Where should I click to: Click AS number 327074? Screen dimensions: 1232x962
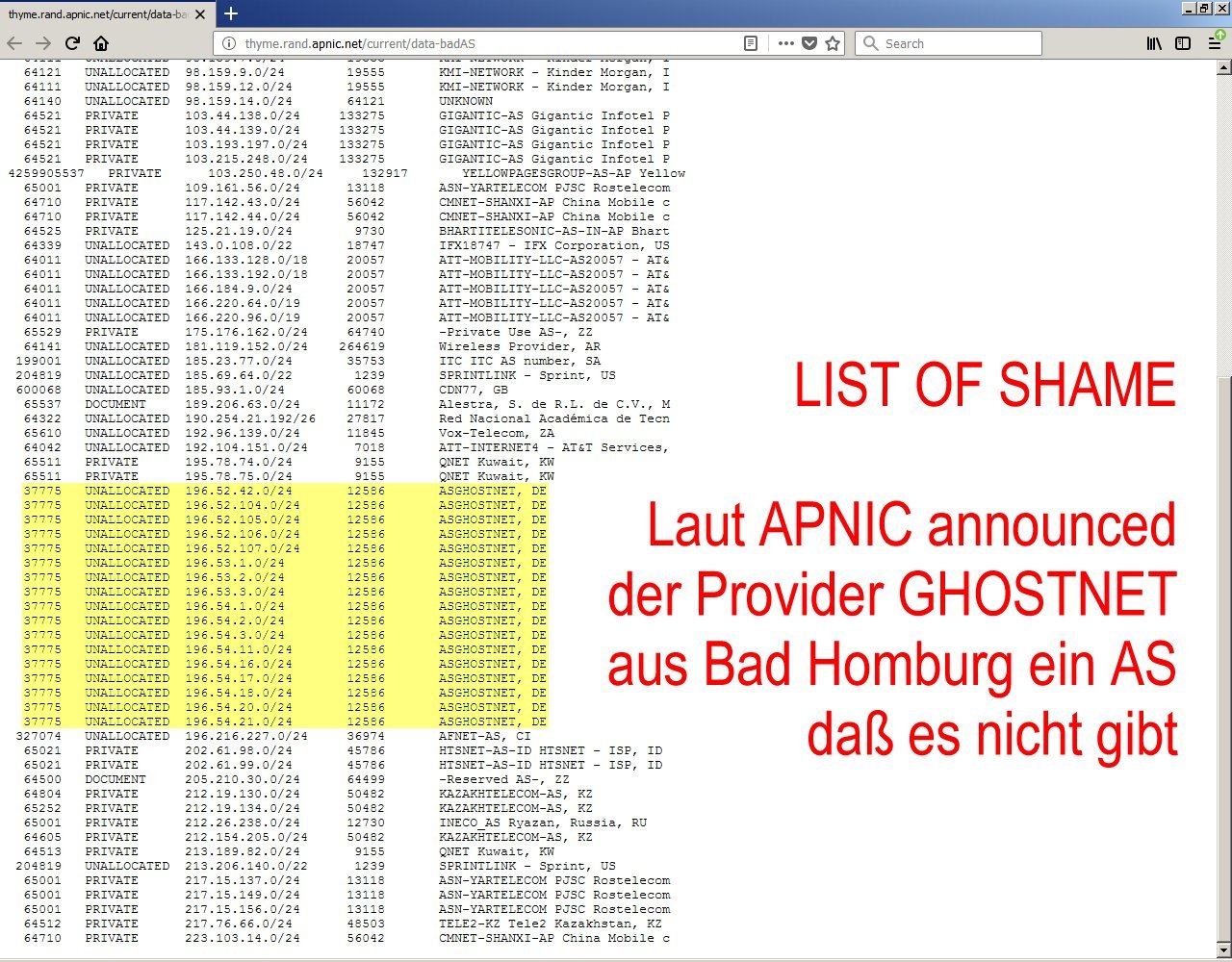tap(38, 736)
